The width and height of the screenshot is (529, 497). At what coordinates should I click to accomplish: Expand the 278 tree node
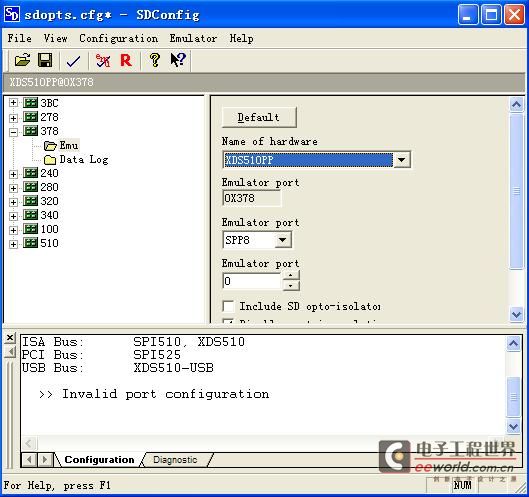(13, 118)
